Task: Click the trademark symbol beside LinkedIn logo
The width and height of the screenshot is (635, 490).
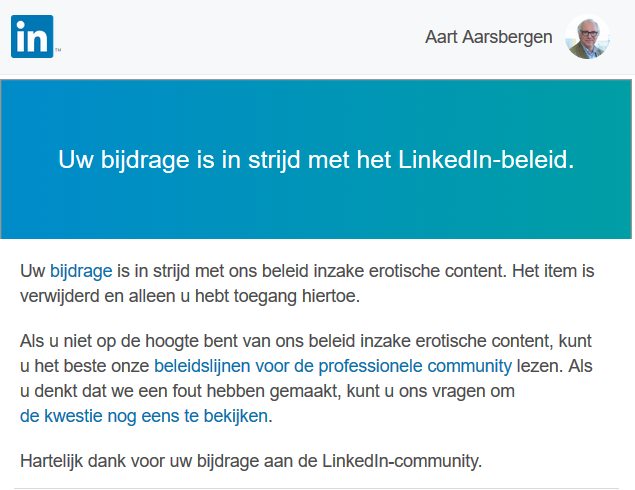Action: pos(58,52)
